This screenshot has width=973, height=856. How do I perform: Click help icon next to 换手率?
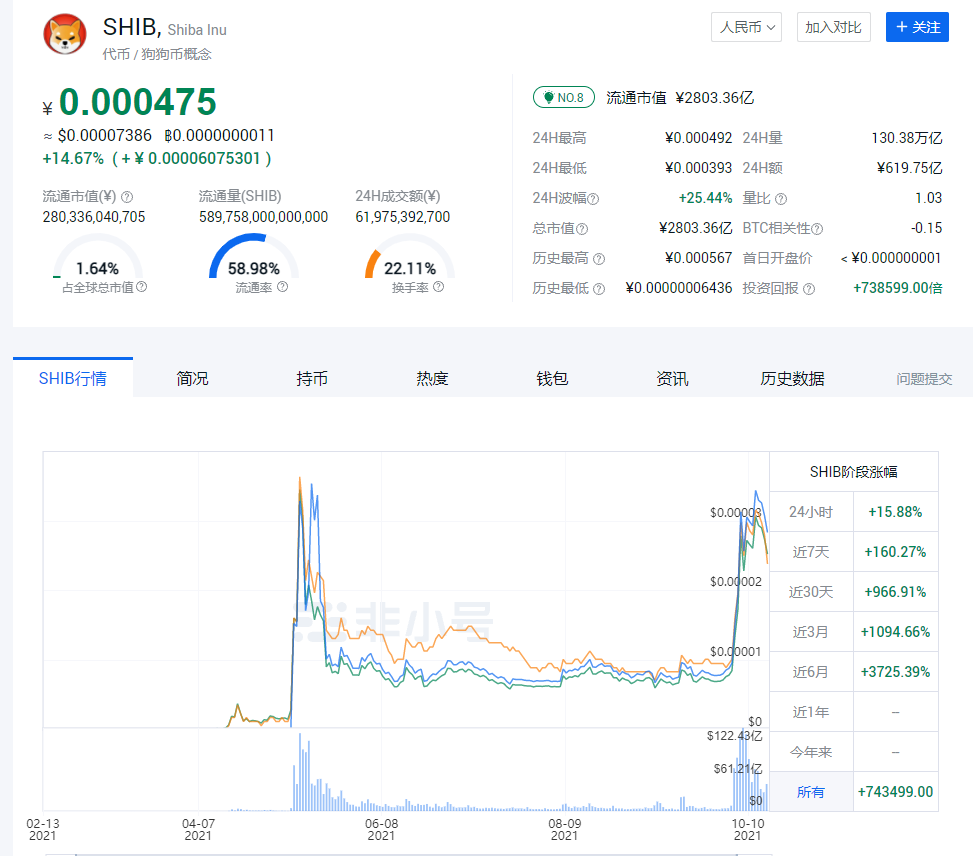438,287
